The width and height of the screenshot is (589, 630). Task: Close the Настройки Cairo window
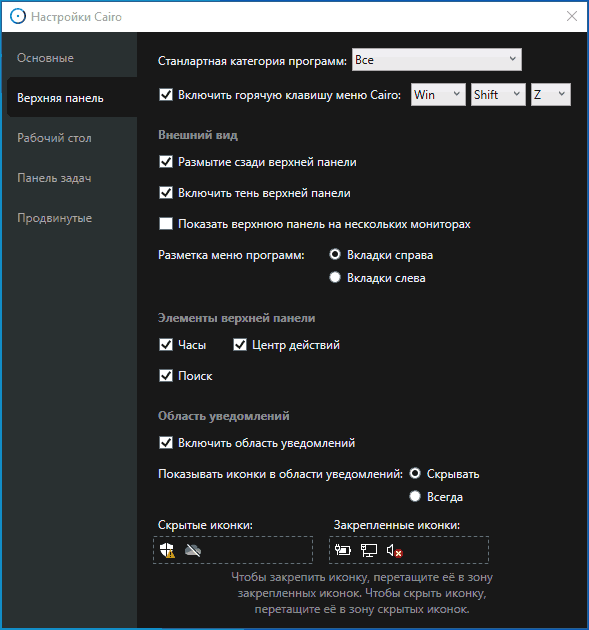pyautogui.click(x=571, y=16)
